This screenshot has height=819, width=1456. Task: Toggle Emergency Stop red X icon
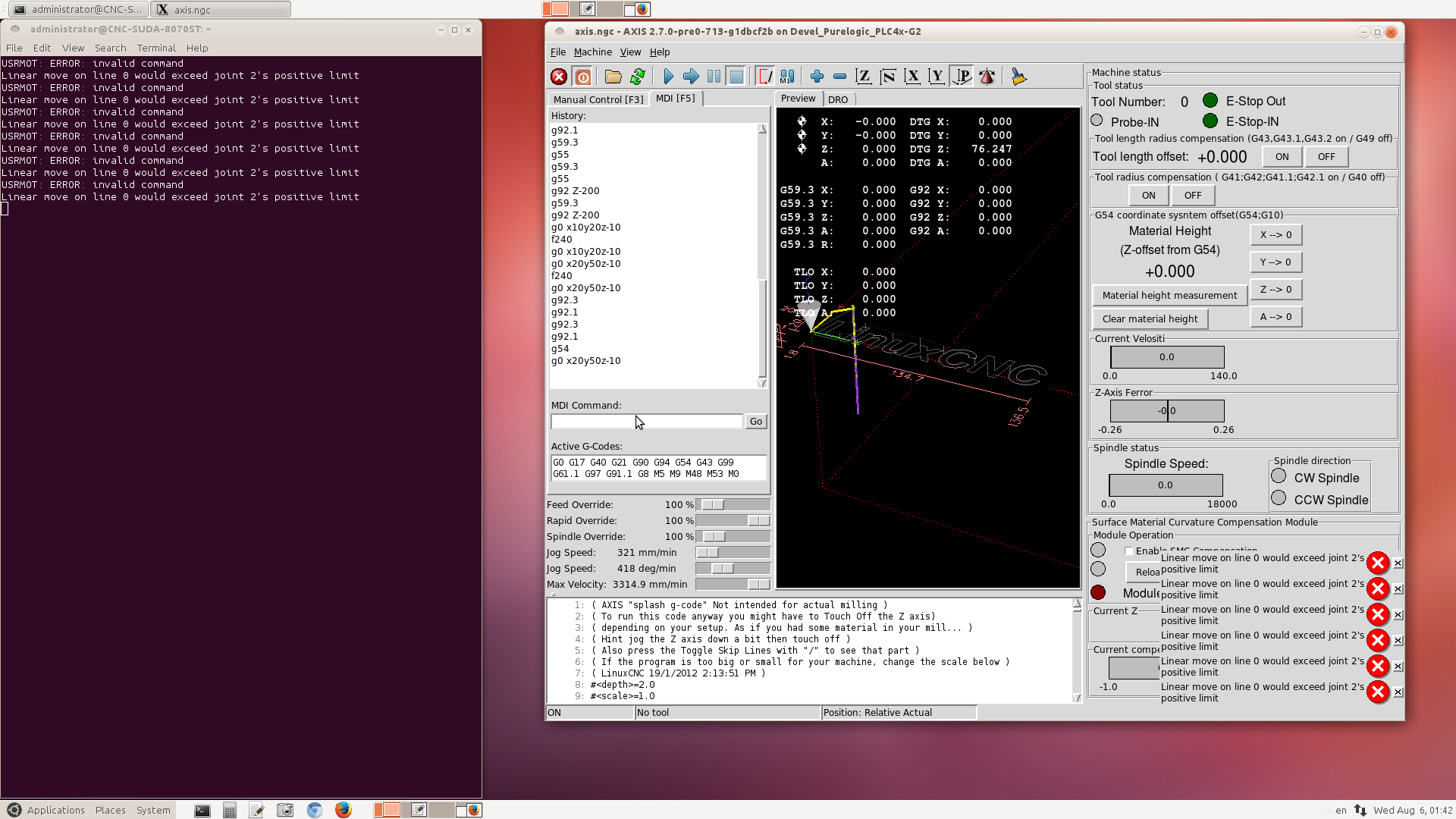click(559, 77)
